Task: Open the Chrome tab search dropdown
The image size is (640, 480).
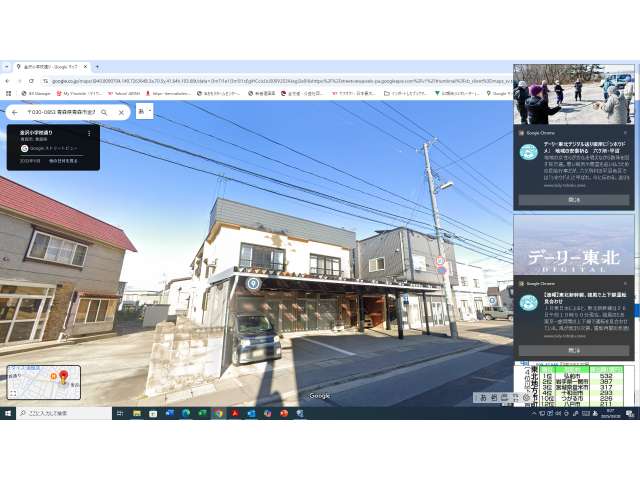Action: coord(6,67)
